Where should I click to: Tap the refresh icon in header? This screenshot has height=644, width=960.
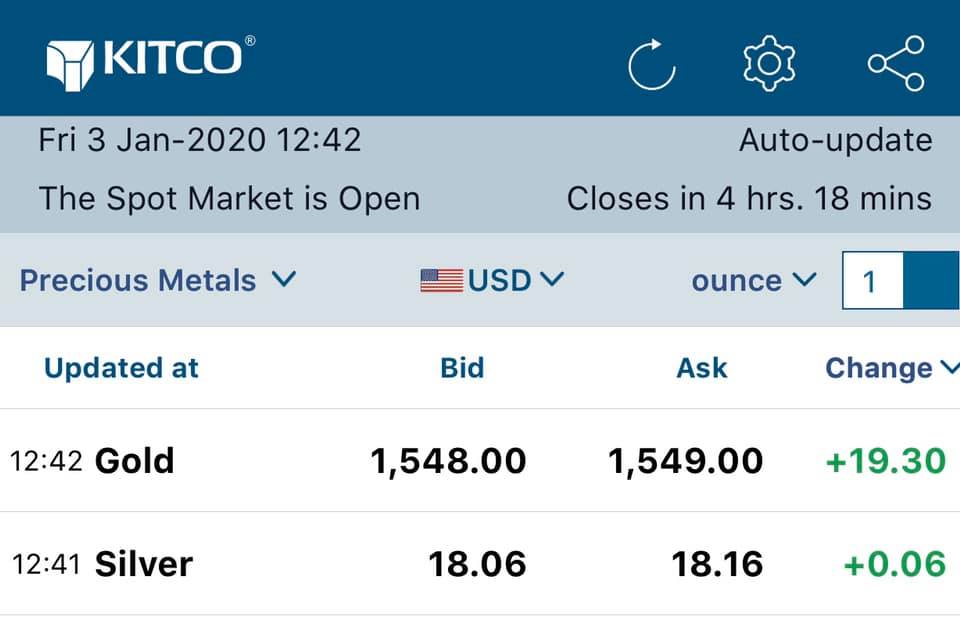652,63
